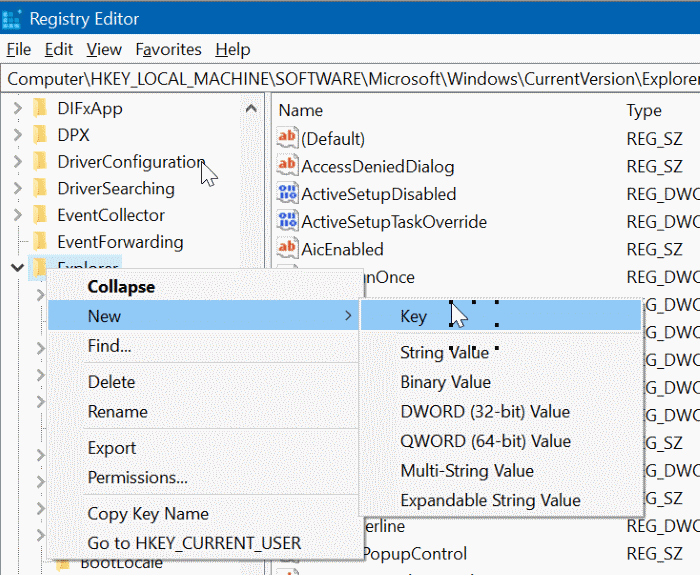Click the PopupControl value name
This screenshot has width=700, height=575.
tap(416, 554)
